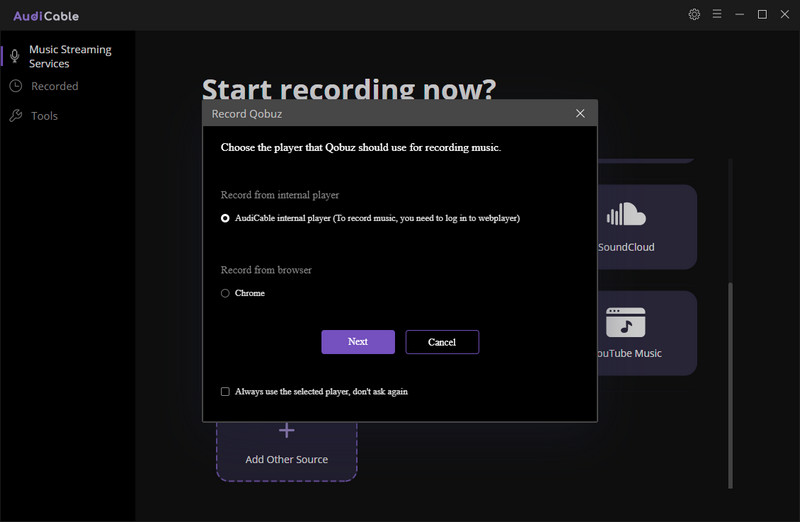Select the YouTube Music icon

point(626,322)
